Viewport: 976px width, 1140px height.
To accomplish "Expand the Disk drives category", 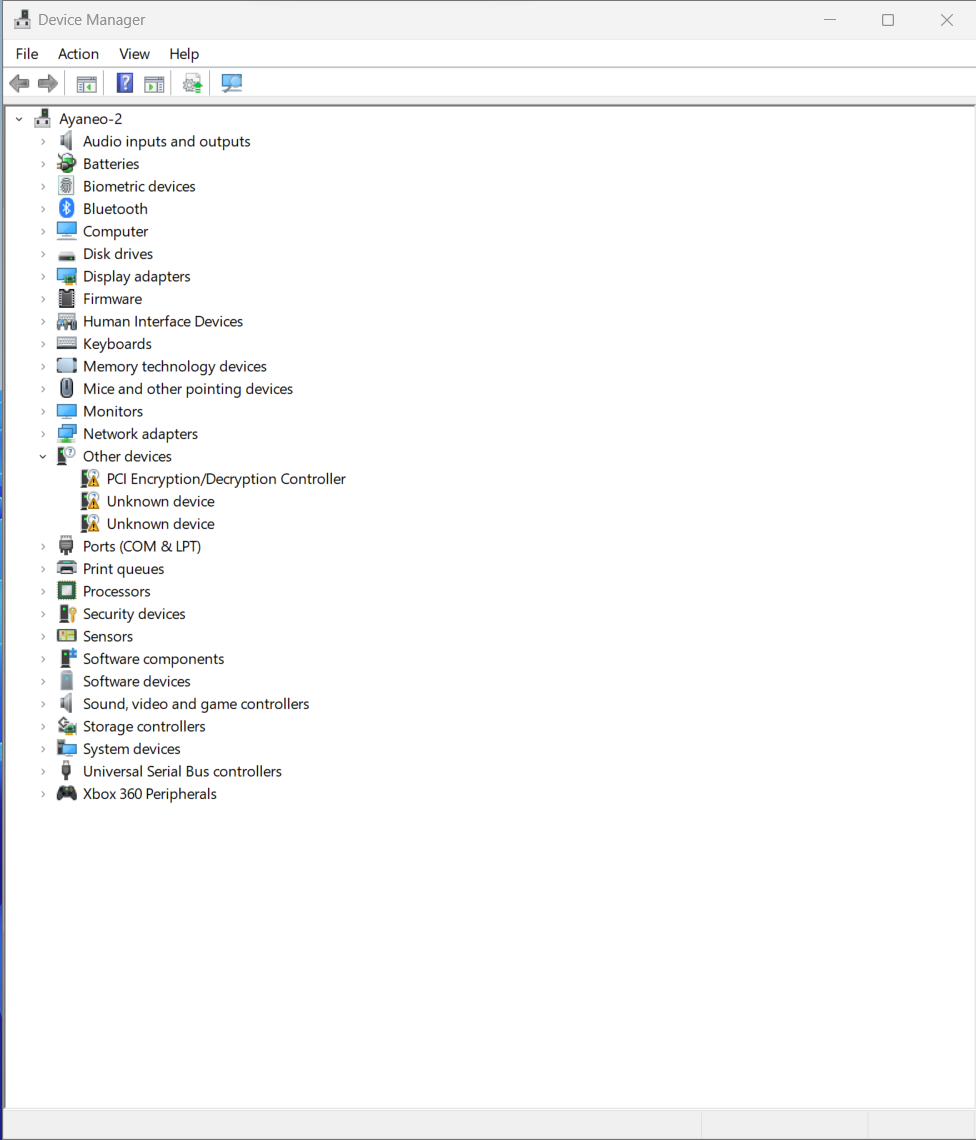I will (x=43, y=254).
